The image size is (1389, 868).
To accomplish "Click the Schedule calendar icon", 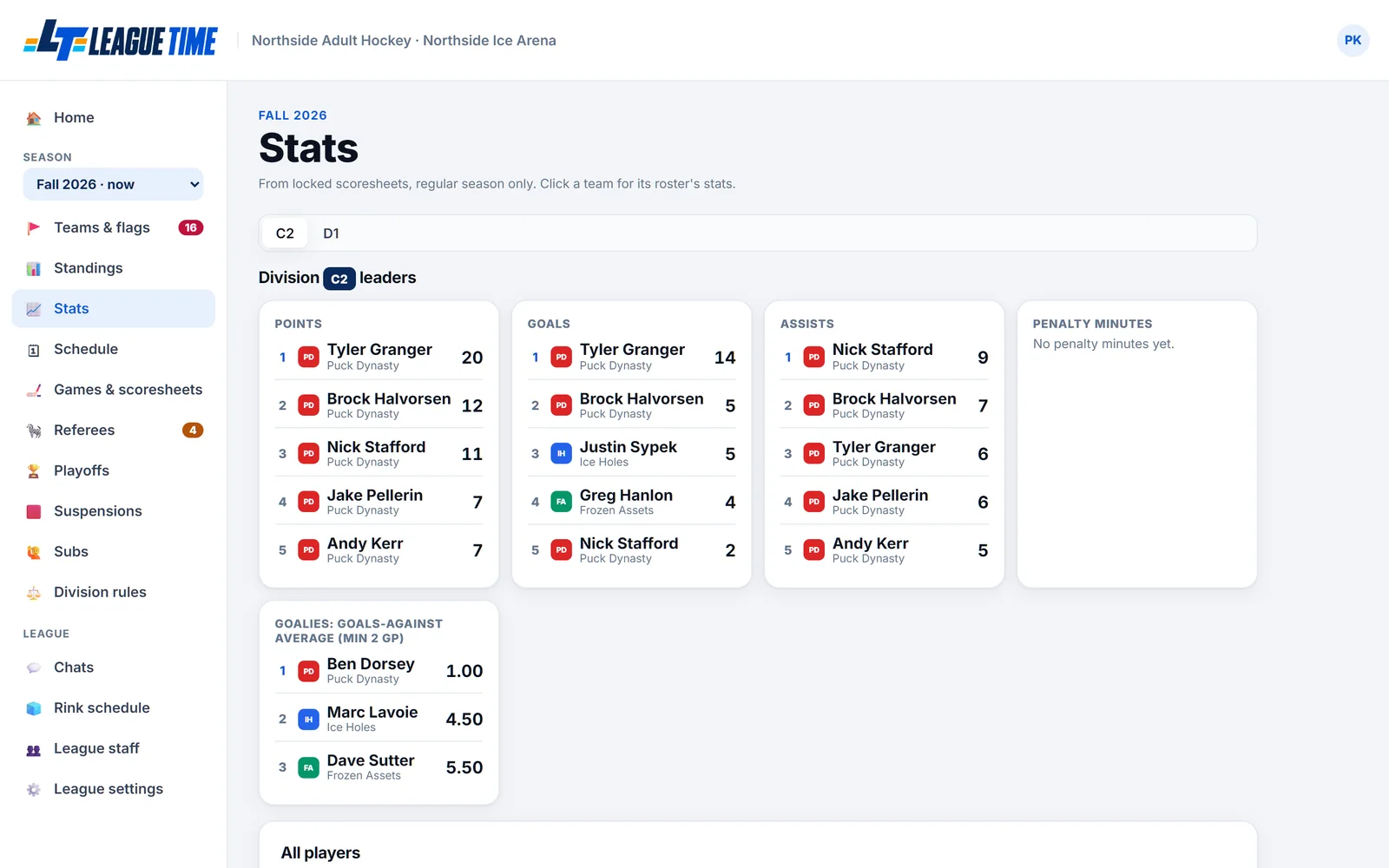I will point(34,350).
